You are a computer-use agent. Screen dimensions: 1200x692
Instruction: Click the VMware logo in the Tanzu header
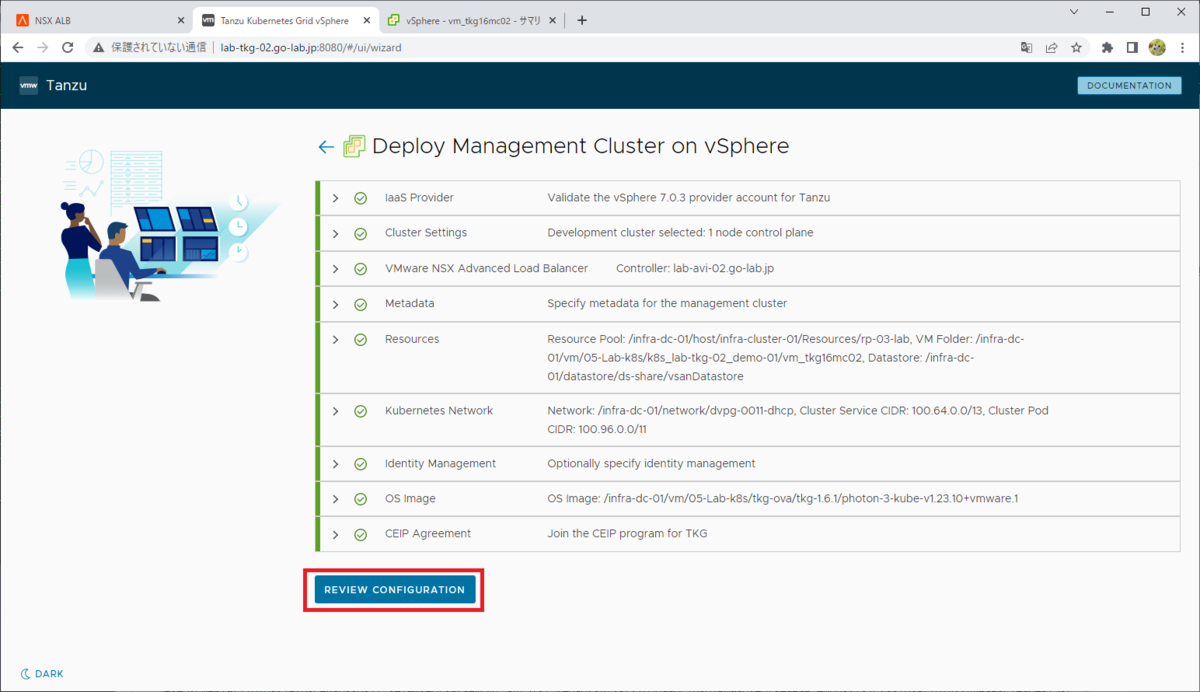[x=29, y=86]
